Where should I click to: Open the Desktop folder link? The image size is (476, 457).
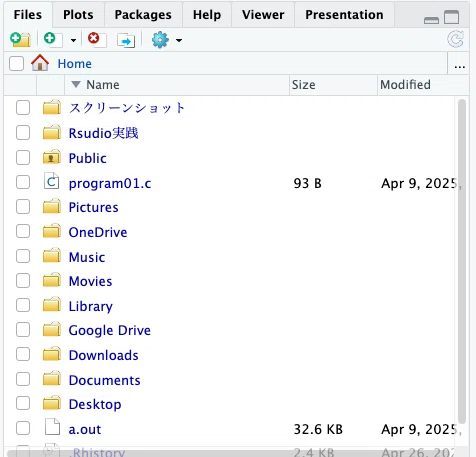coord(95,404)
